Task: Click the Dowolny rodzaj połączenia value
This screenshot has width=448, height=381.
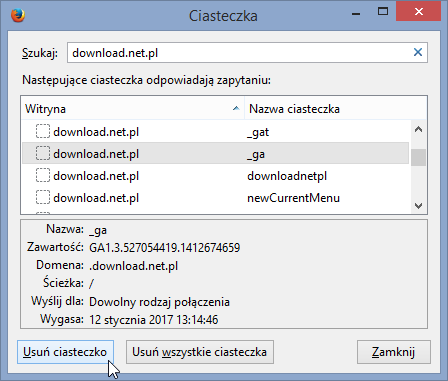Action: [159, 302]
